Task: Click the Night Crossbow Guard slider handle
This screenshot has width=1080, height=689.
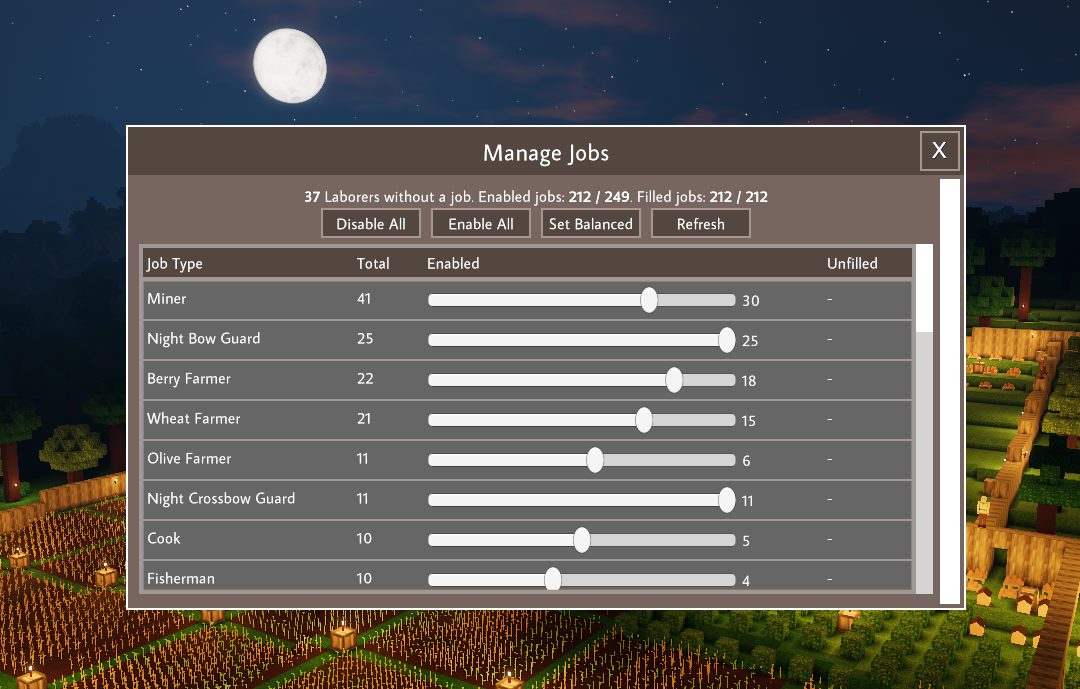Action: [x=727, y=500]
